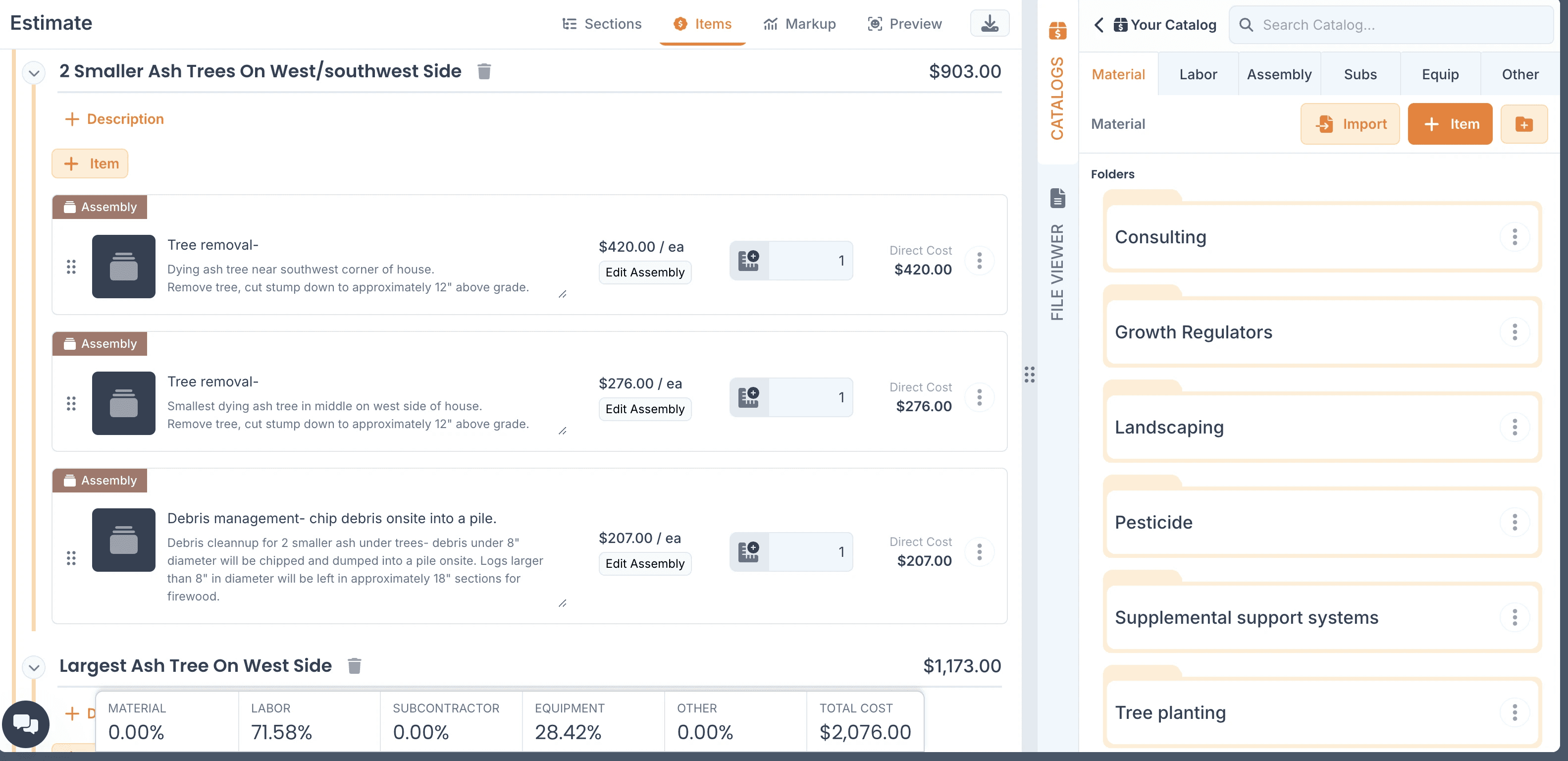Click the Import button in the catalog

[1350, 124]
